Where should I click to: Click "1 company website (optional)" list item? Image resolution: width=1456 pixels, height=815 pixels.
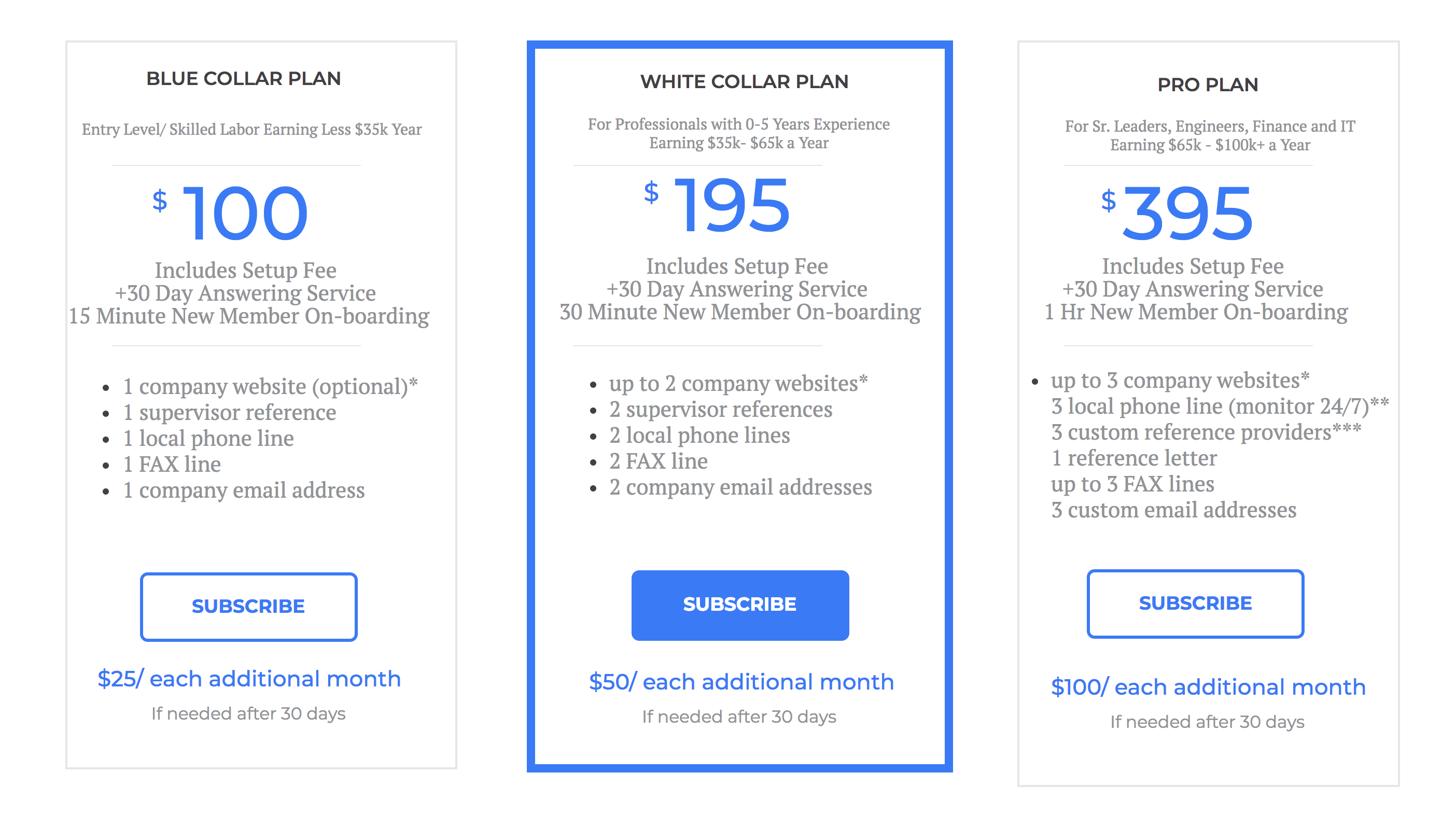click(x=270, y=387)
